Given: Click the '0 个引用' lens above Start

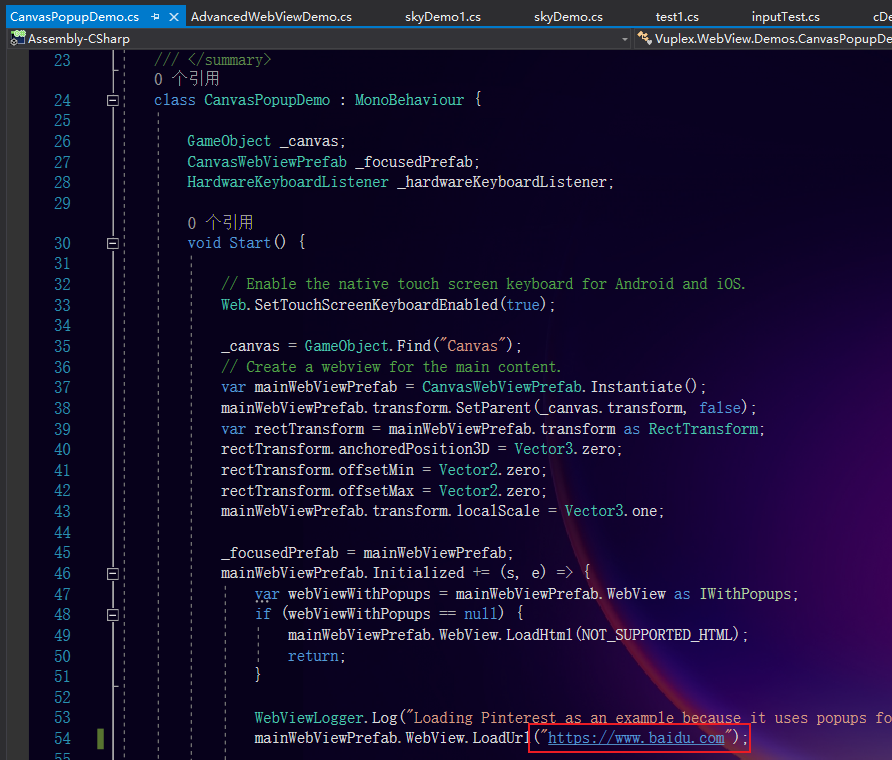Looking at the screenshot, I should 220,222.
